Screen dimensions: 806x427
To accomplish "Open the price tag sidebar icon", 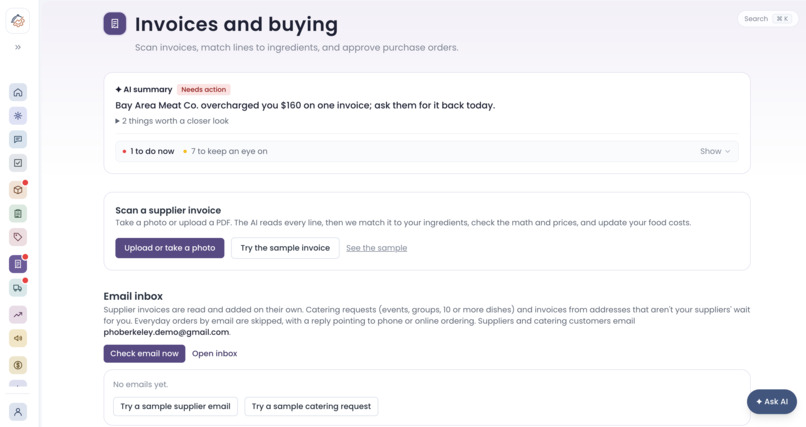I will 18,237.
